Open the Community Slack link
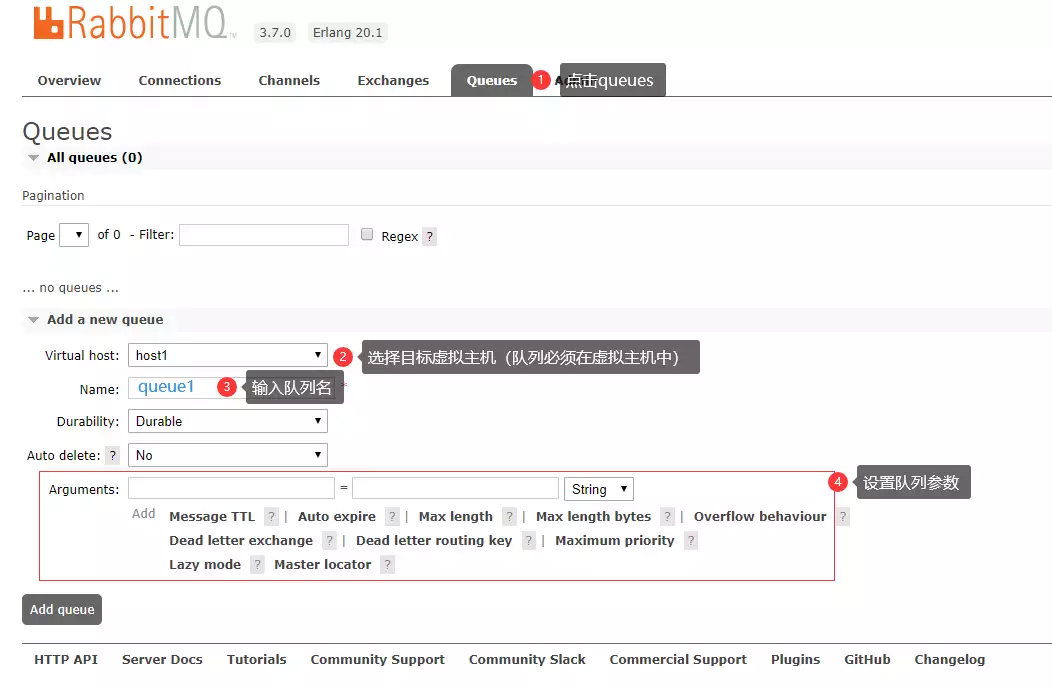This screenshot has height=689, width=1052. (527, 659)
